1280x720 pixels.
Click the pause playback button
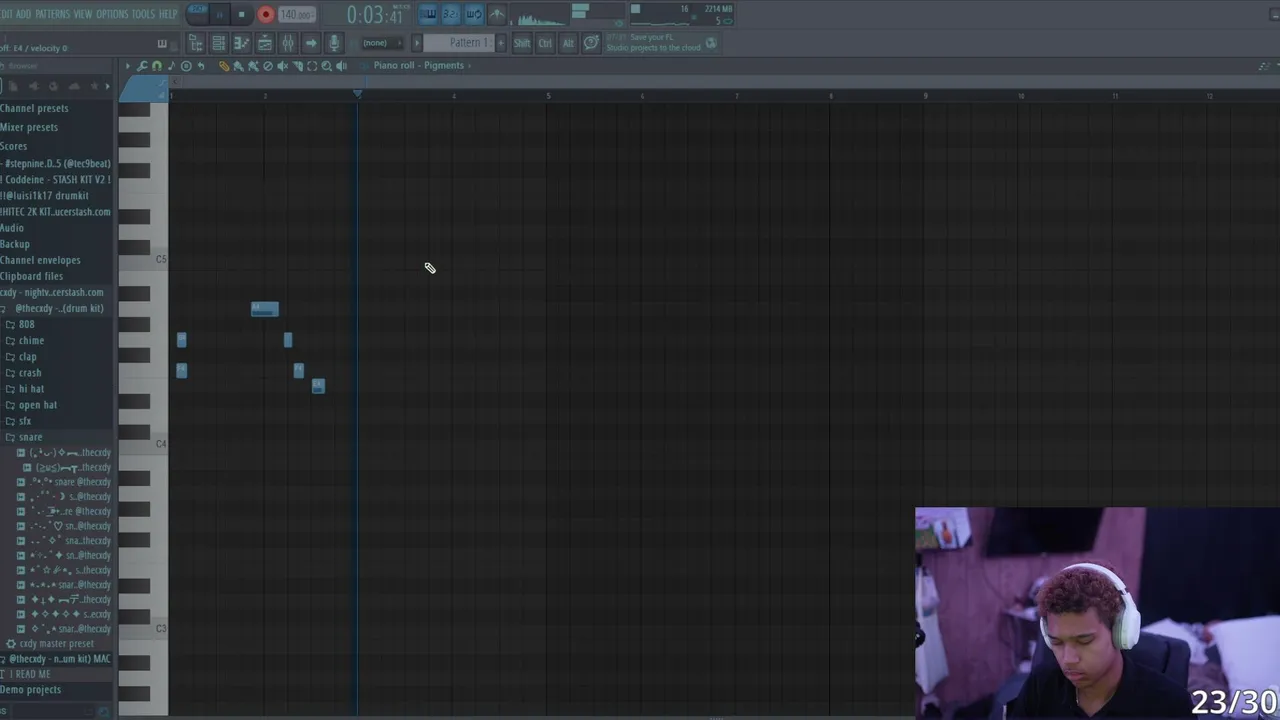(x=220, y=14)
